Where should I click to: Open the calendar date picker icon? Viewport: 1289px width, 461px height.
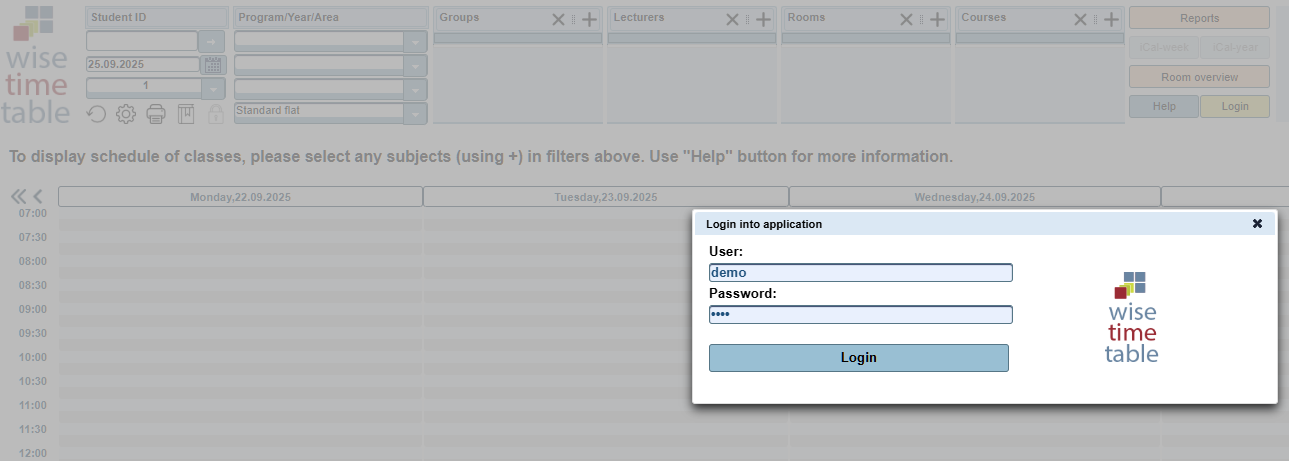click(x=213, y=65)
